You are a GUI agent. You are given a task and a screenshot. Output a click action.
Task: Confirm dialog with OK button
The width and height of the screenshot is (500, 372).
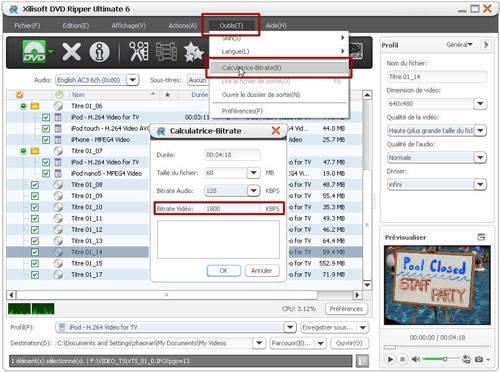(x=224, y=271)
